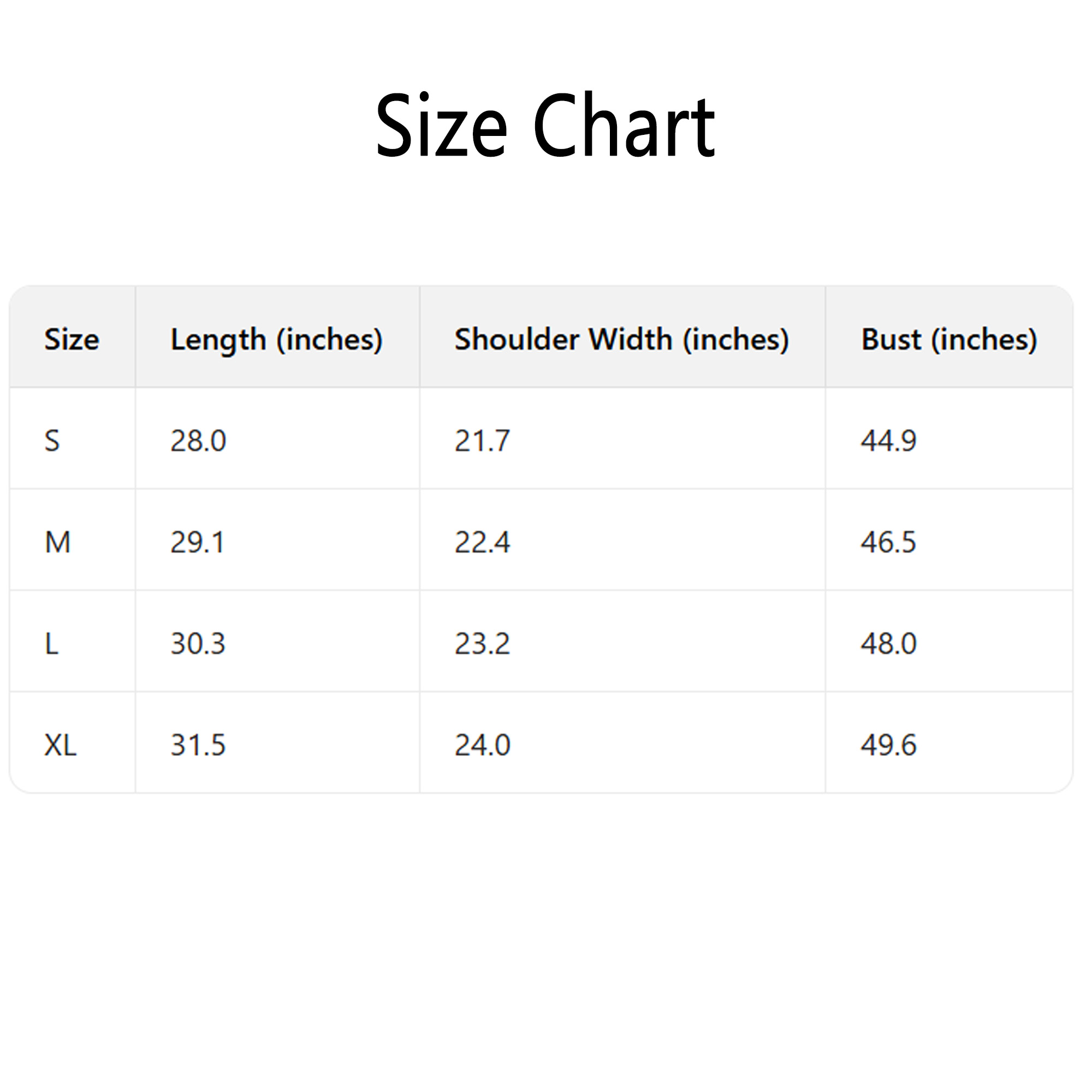Image resolution: width=1092 pixels, height=1092 pixels.
Task: Select the 30.3 length value
Action: (x=198, y=644)
